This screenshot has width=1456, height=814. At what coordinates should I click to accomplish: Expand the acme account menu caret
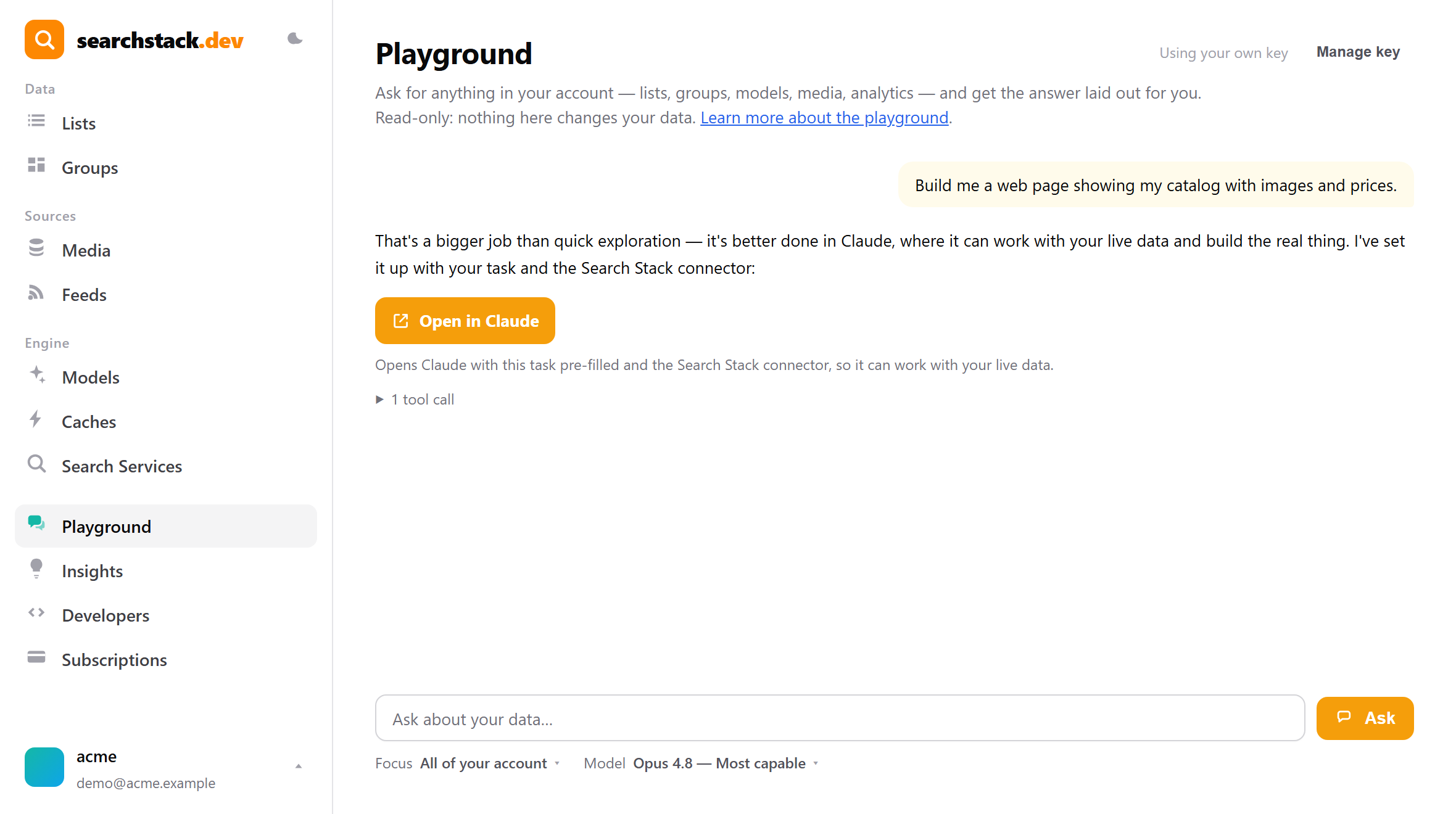pos(299,767)
